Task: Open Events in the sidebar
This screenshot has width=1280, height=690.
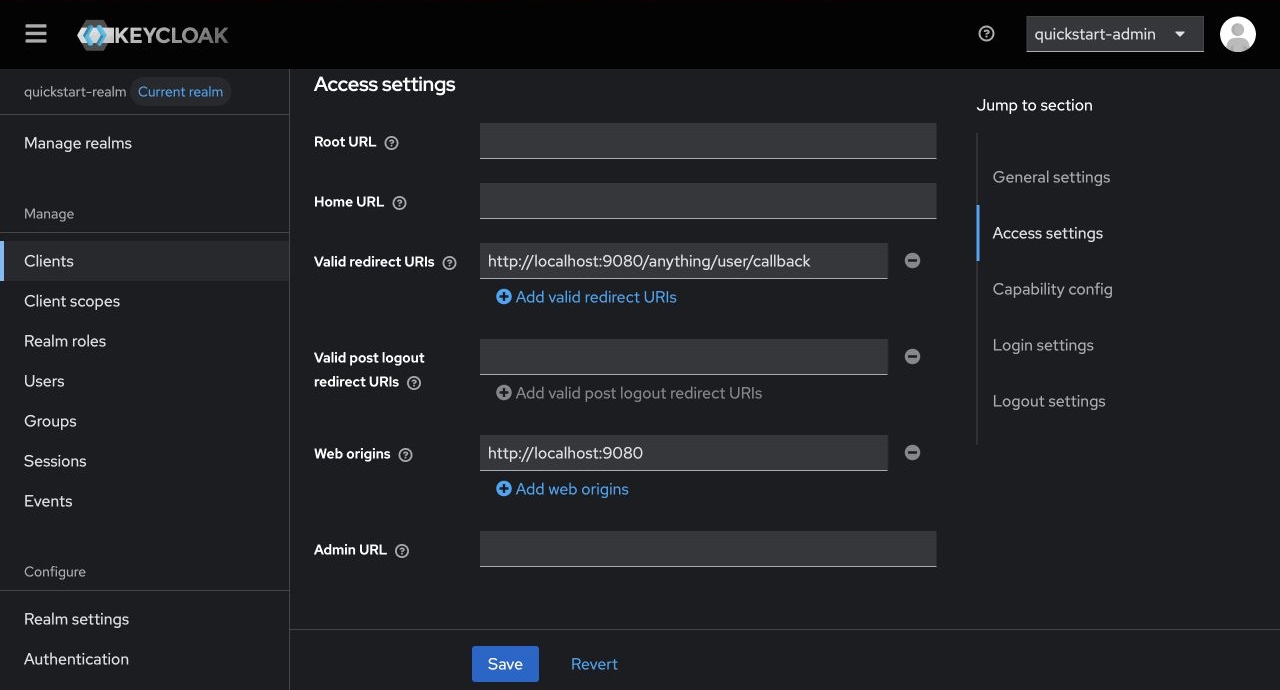Action: pyautogui.click(x=144, y=501)
